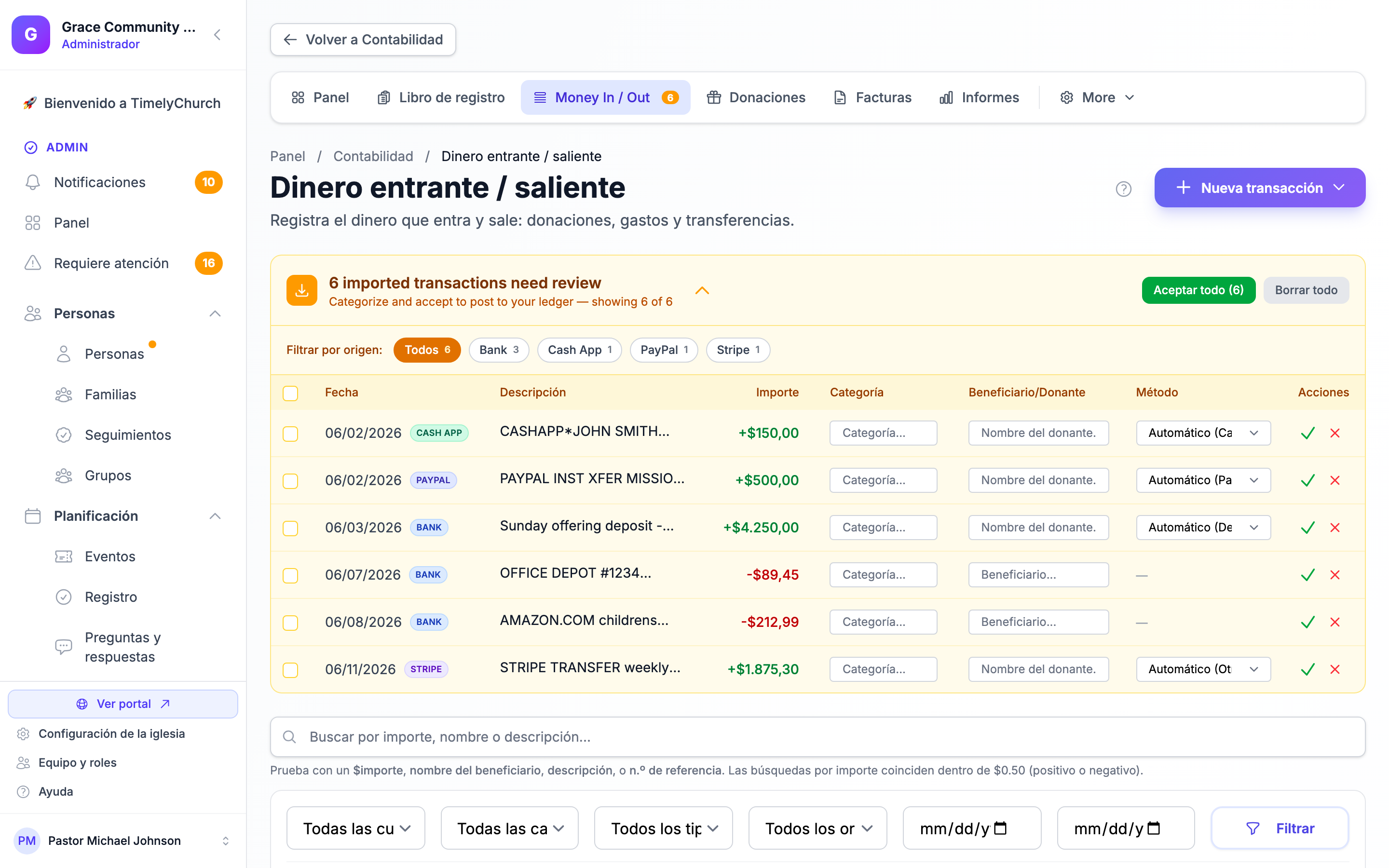Image resolution: width=1389 pixels, height=868 pixels.
Task: Reject the CASHAPP JOHN SMITH transaction with X
Action: (x=1335, y=434)
